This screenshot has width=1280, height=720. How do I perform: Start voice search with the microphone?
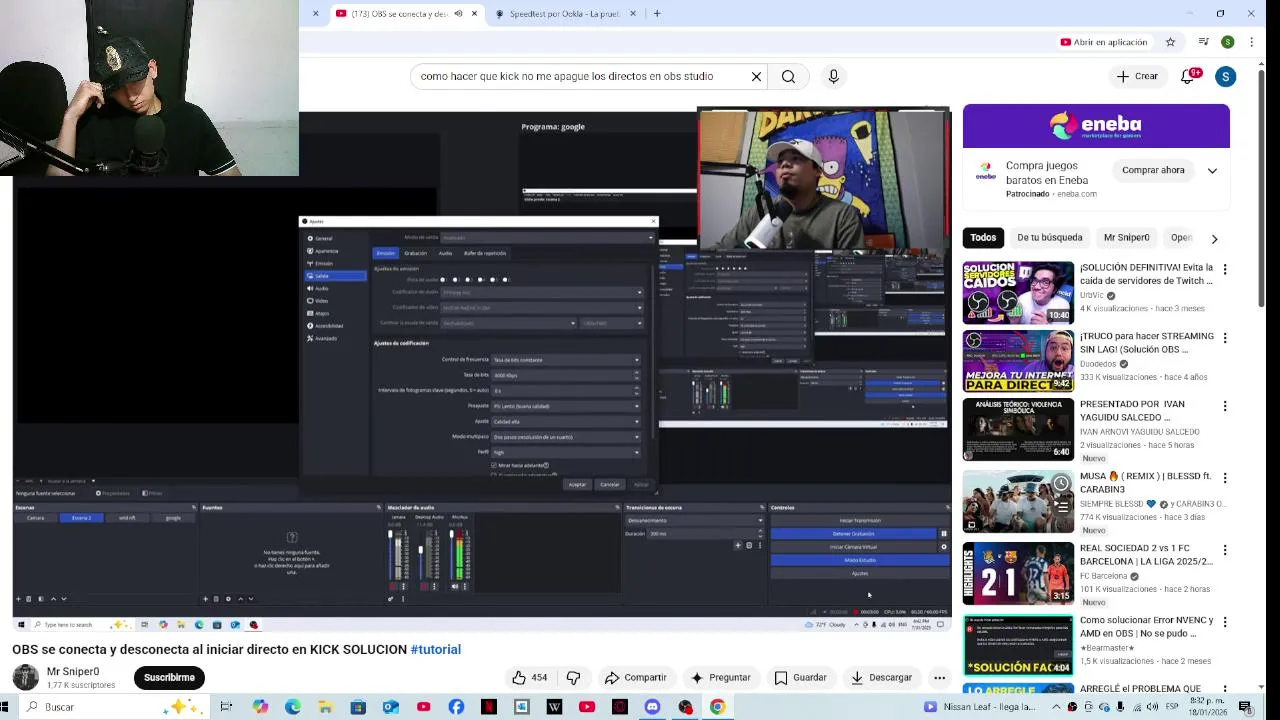833,76
